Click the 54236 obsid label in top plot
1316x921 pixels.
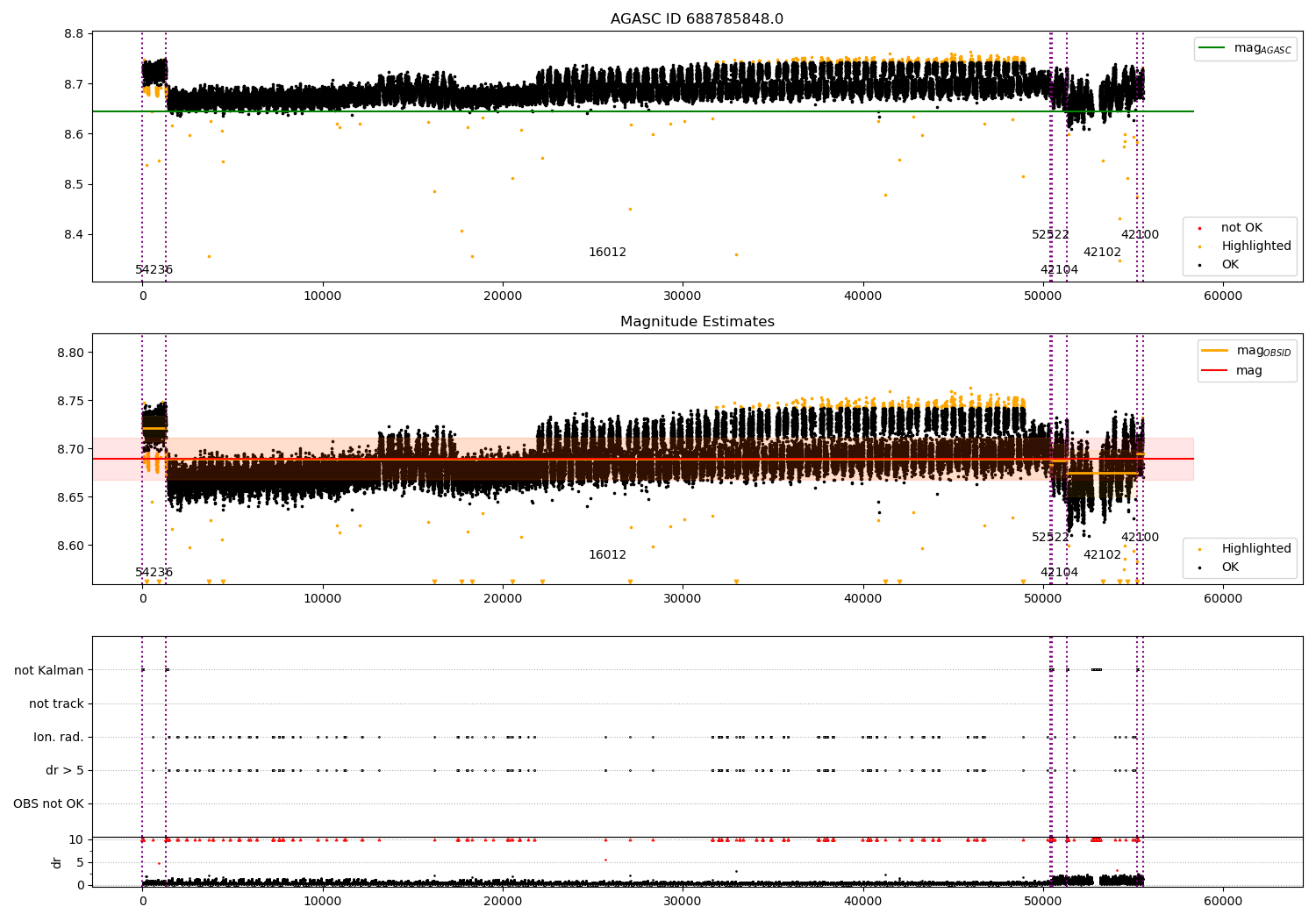(x=154, y=270)
